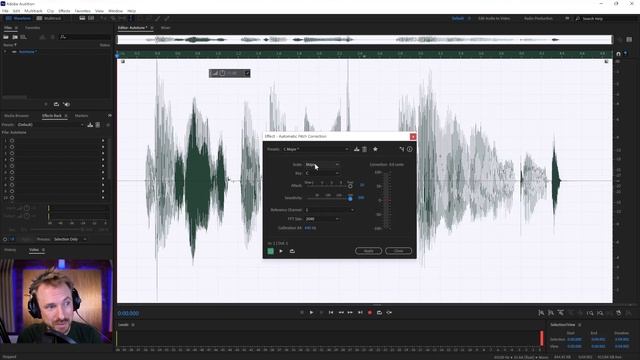This screenshot has width=640, height=360.
Task: Click New File icon in Files panel
Action: [x=23, y=37]
